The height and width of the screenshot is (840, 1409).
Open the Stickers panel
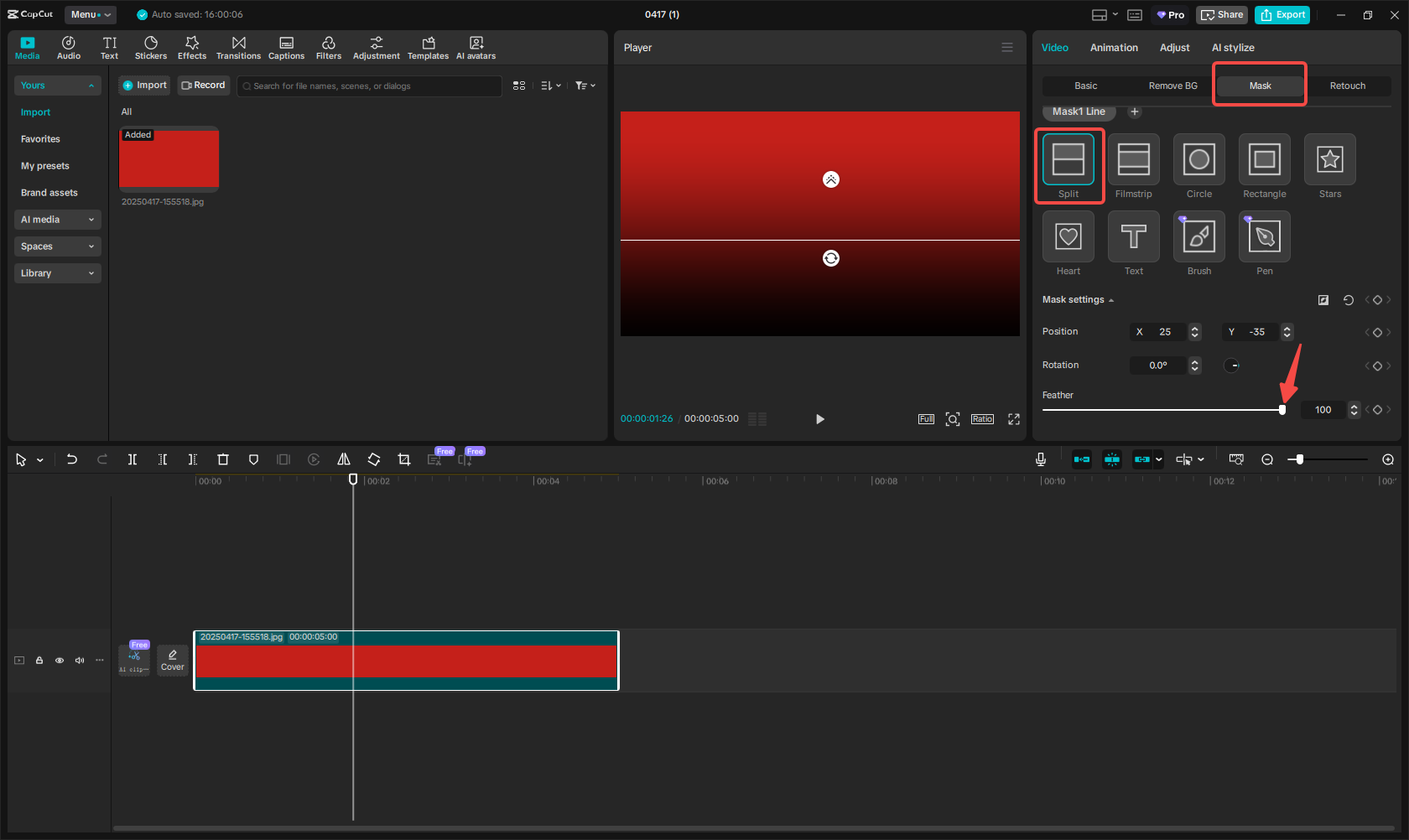[151, 48]
